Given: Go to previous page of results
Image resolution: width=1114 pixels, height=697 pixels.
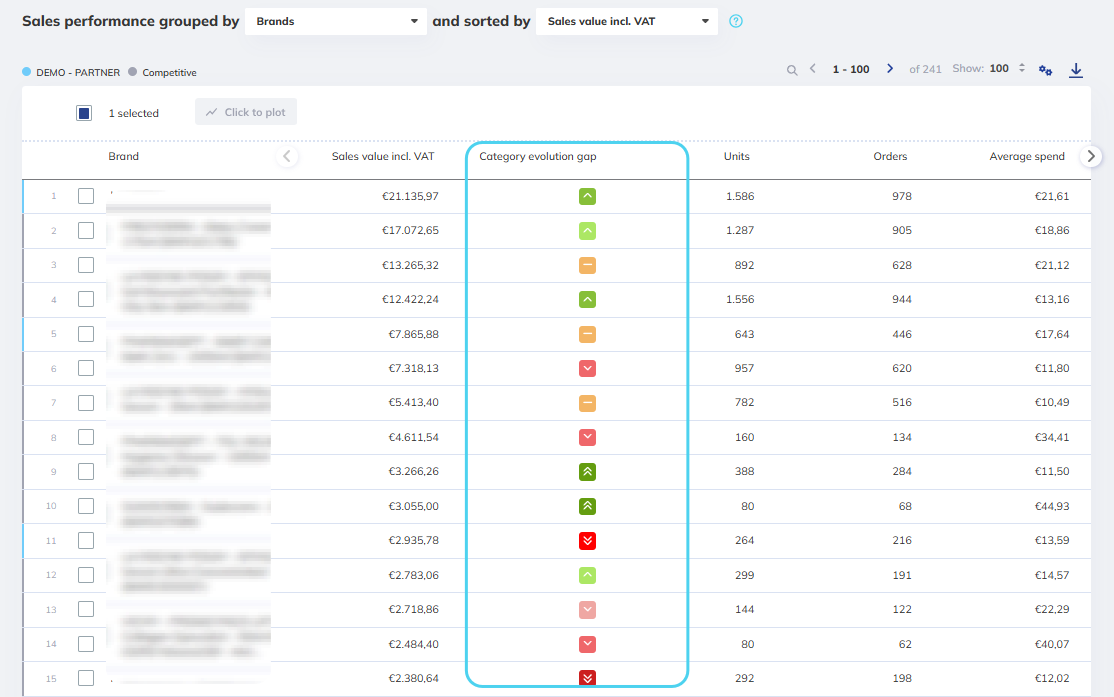Looking at the screenshot, I should [x=813, y=69].
